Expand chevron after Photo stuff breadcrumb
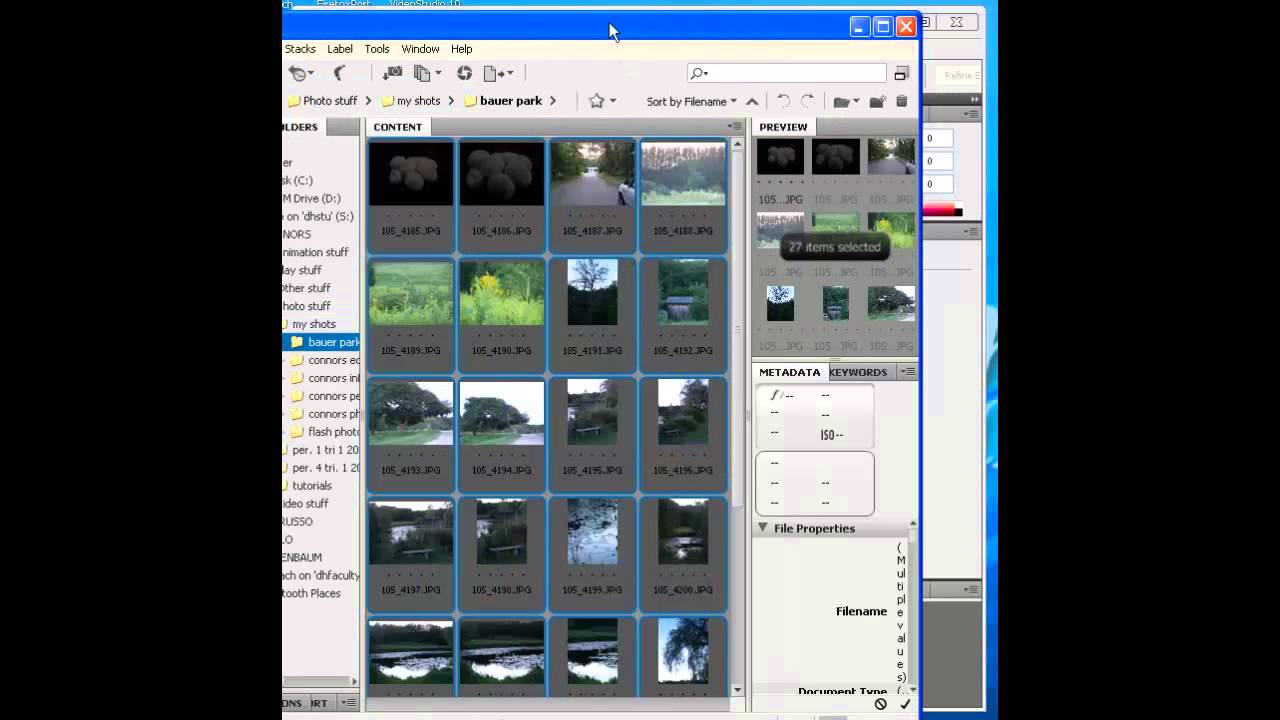This screenshot has height=720, width=1280. [x=368, y=101]
